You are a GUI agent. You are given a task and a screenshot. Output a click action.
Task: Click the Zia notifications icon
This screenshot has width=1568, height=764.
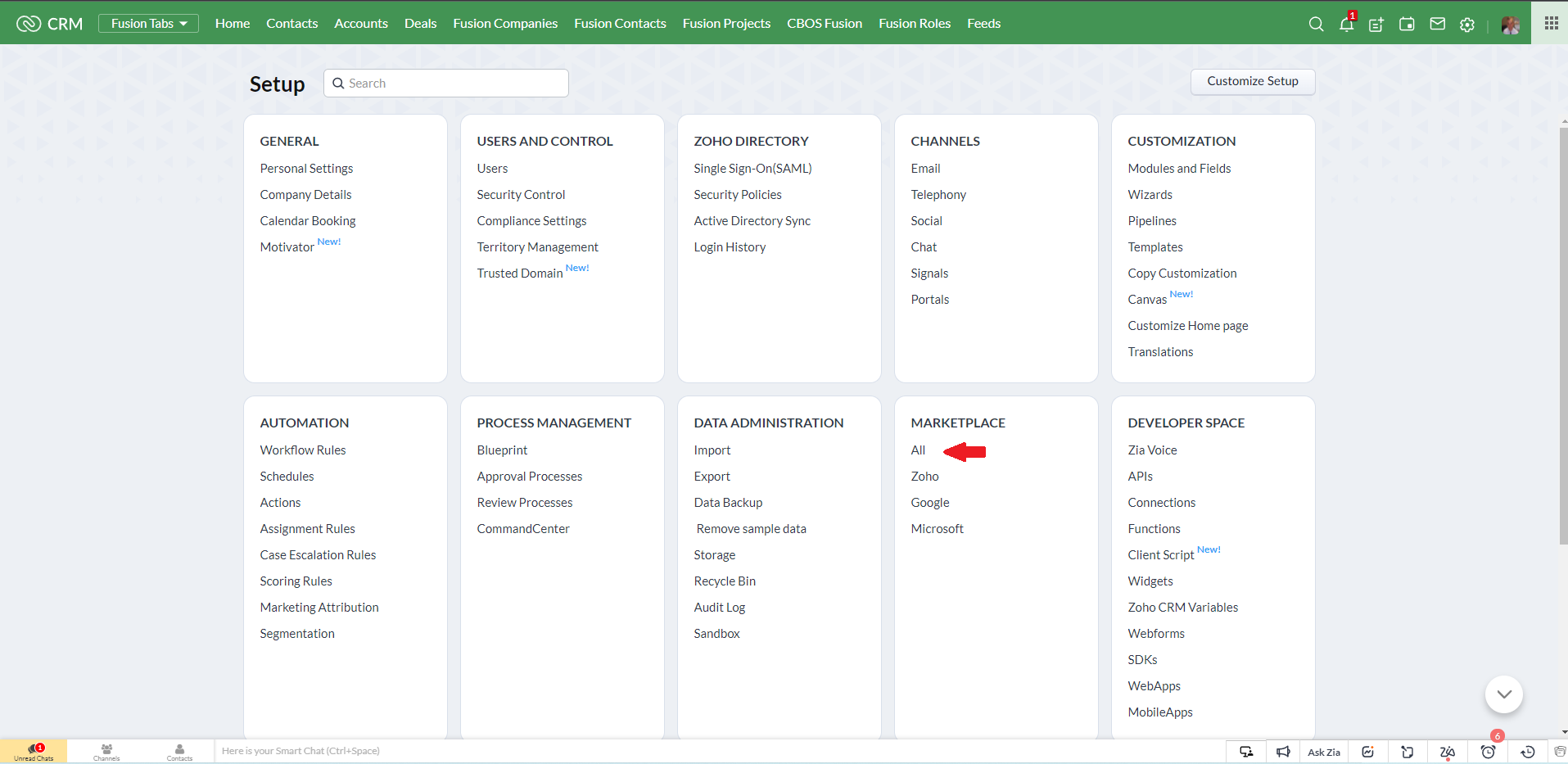tap(1448, 752)
